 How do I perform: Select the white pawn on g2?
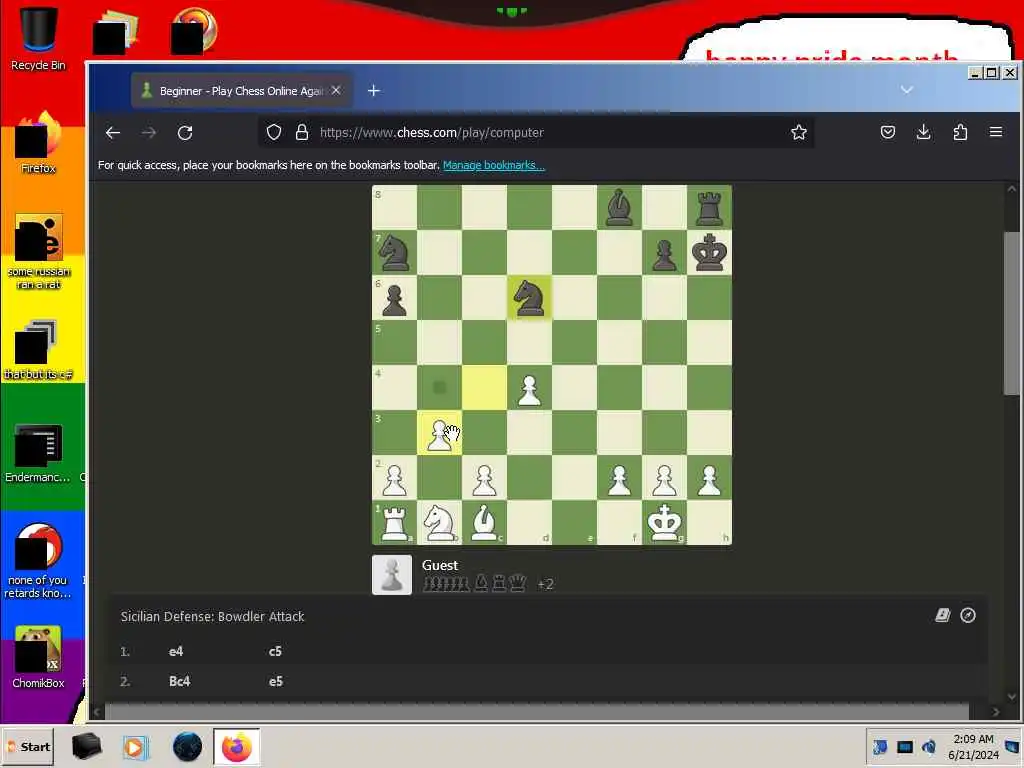tap(664, 478)
